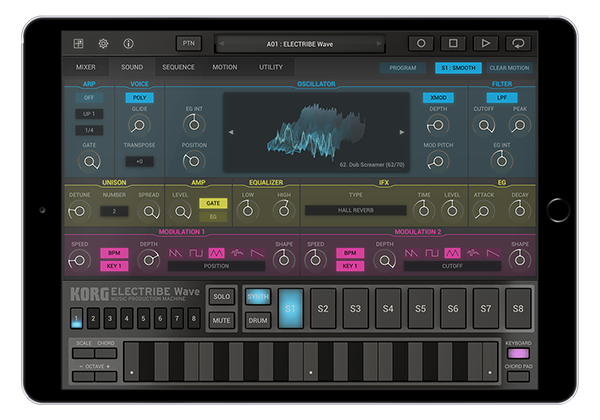Viewport: 600px width, 420px height.
Task: Click the record transport button
Action: pyautogui.click(x=421, y=43)
